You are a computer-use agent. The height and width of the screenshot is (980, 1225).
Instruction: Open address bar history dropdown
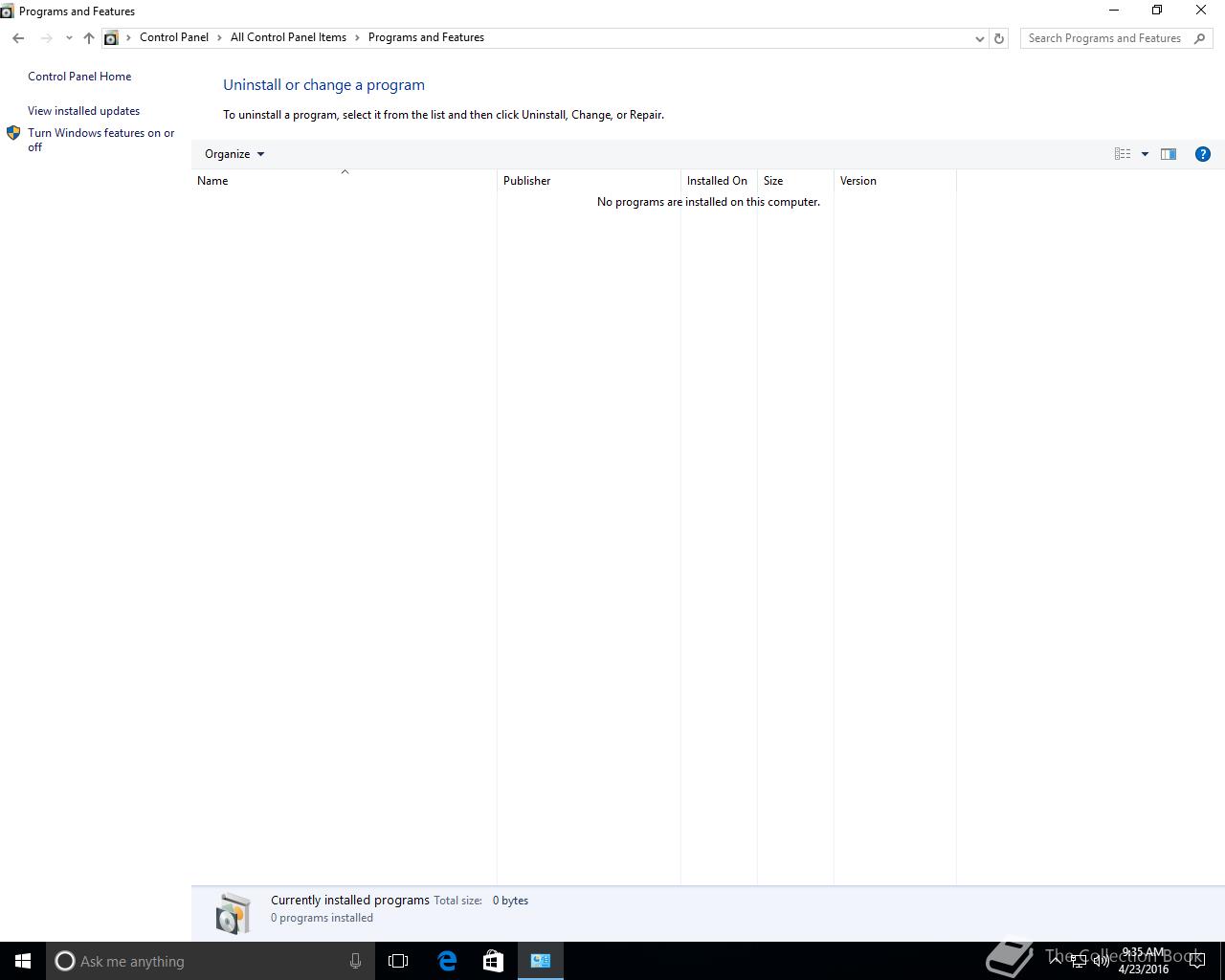(979, 38)
